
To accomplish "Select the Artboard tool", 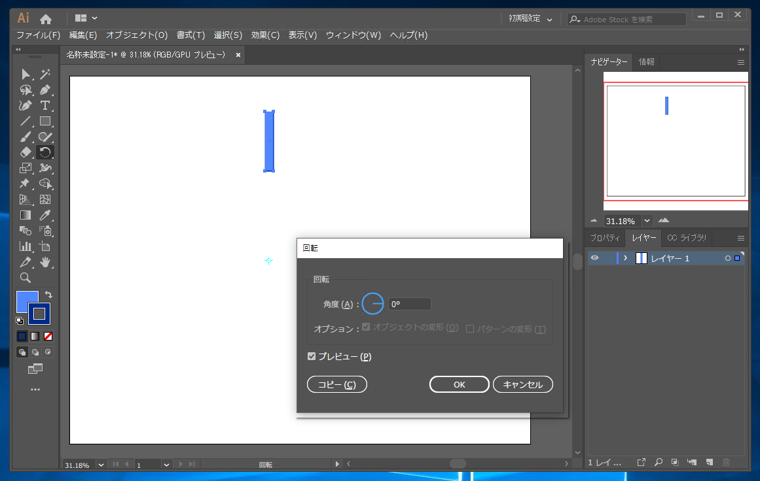I will coord(46,246).
